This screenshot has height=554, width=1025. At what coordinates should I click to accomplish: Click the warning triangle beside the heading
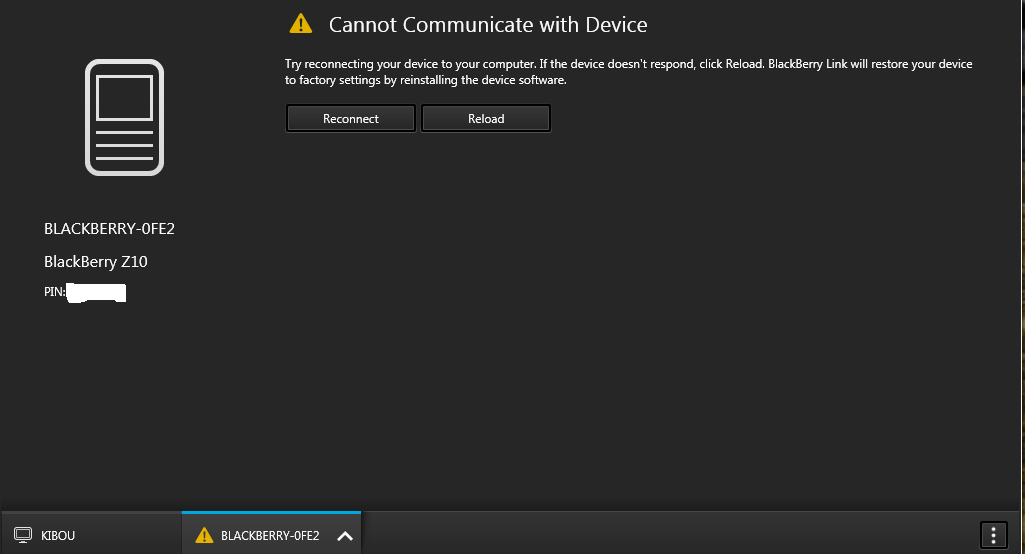pyautogui.click(x=301, y=24)
